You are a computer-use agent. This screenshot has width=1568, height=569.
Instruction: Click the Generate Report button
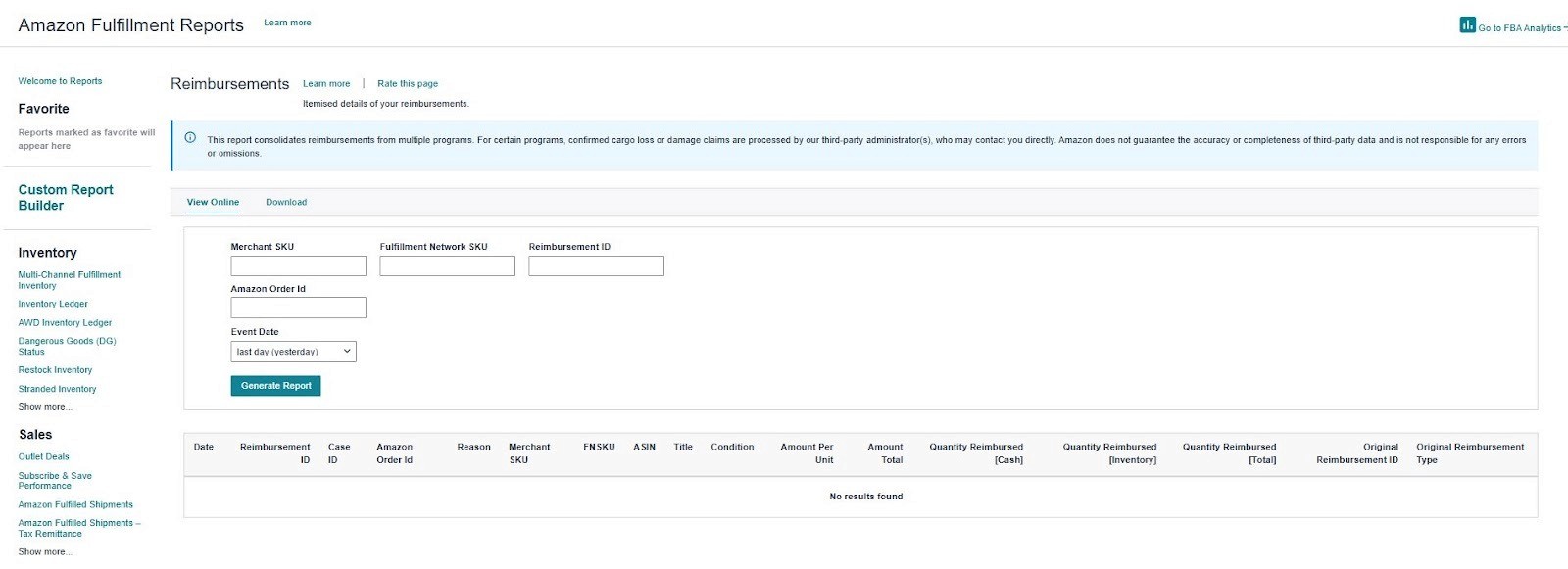[276, 386]
